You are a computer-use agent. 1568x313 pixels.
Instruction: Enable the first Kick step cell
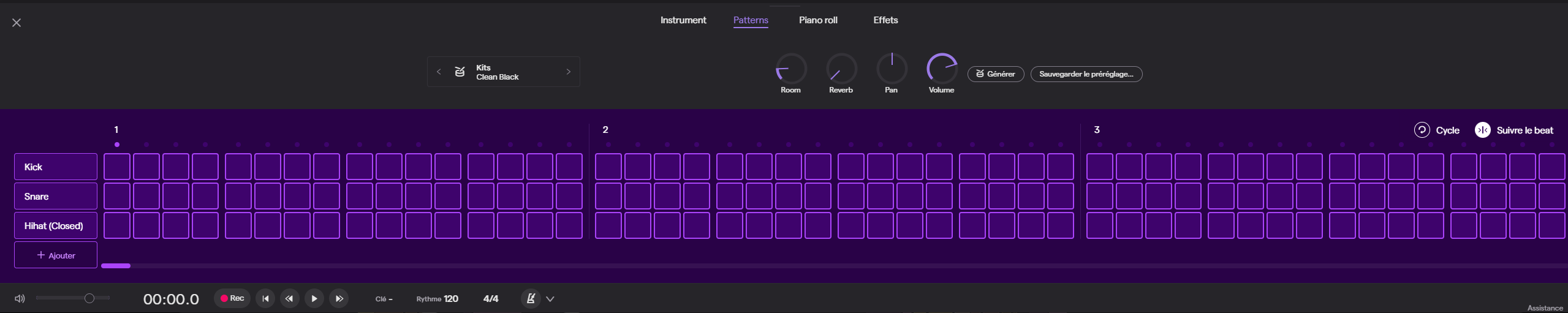(x=117, y=167)
